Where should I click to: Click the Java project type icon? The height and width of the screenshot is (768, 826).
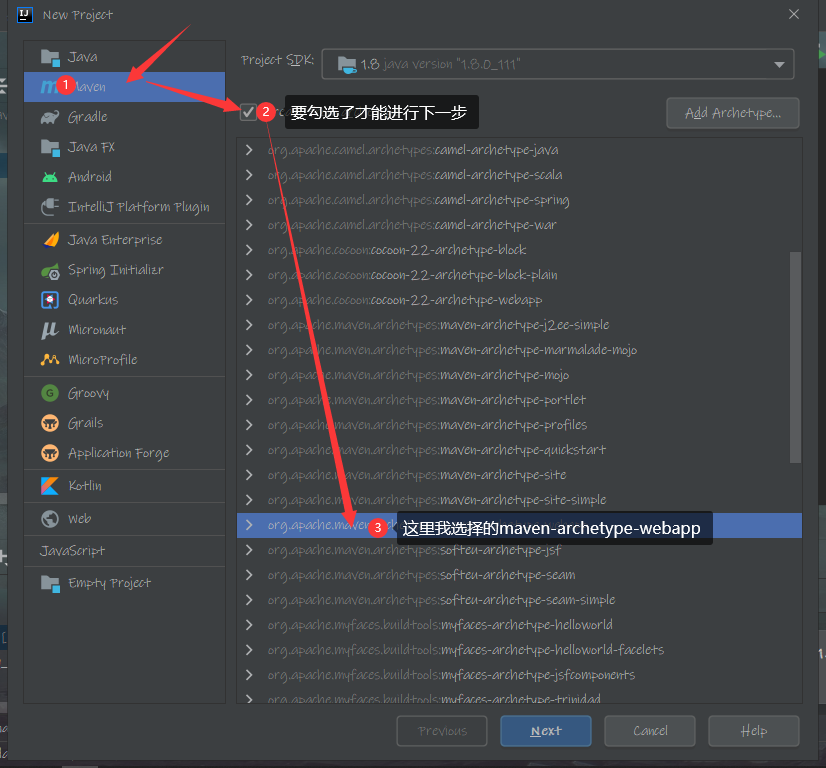(x=50, y=57)
